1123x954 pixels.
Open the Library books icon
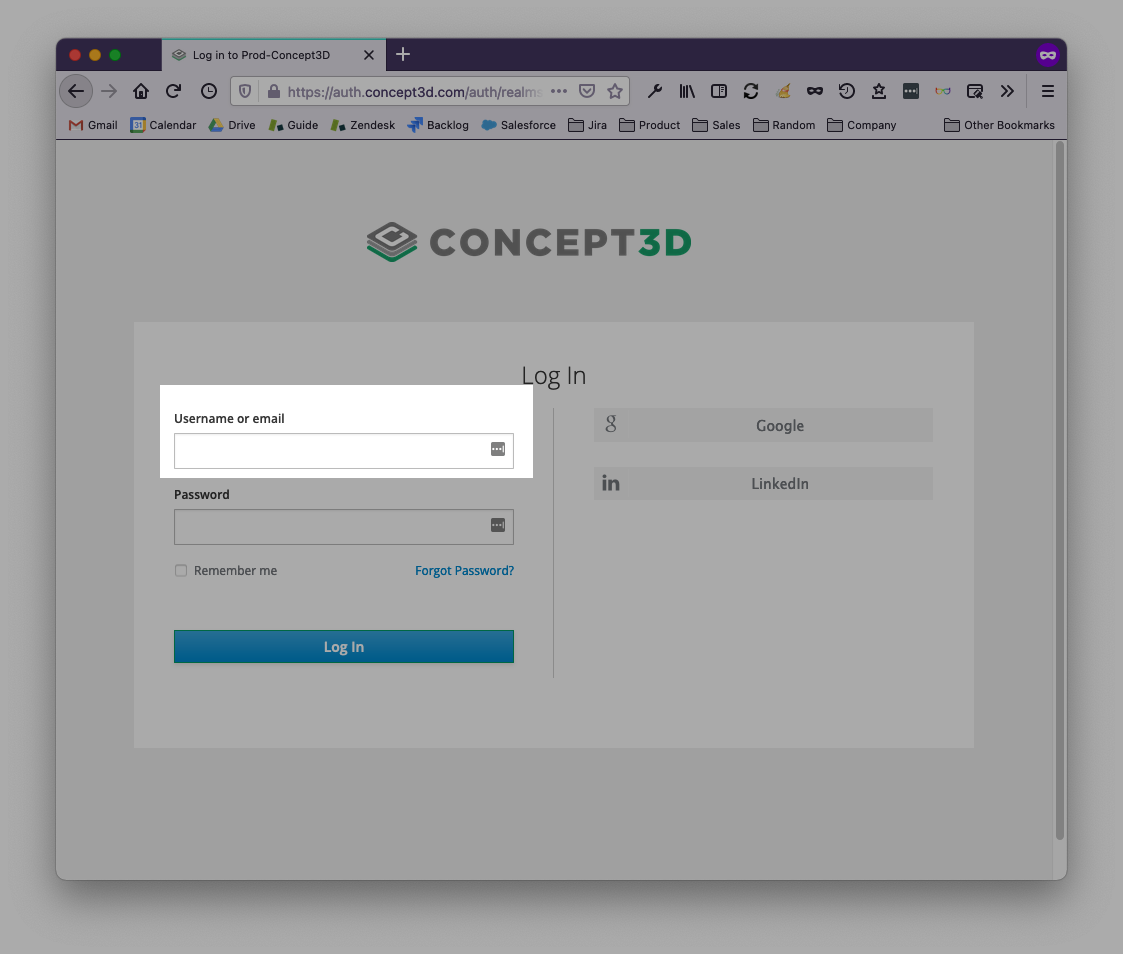pyautogui.click(x=687, y=91)
